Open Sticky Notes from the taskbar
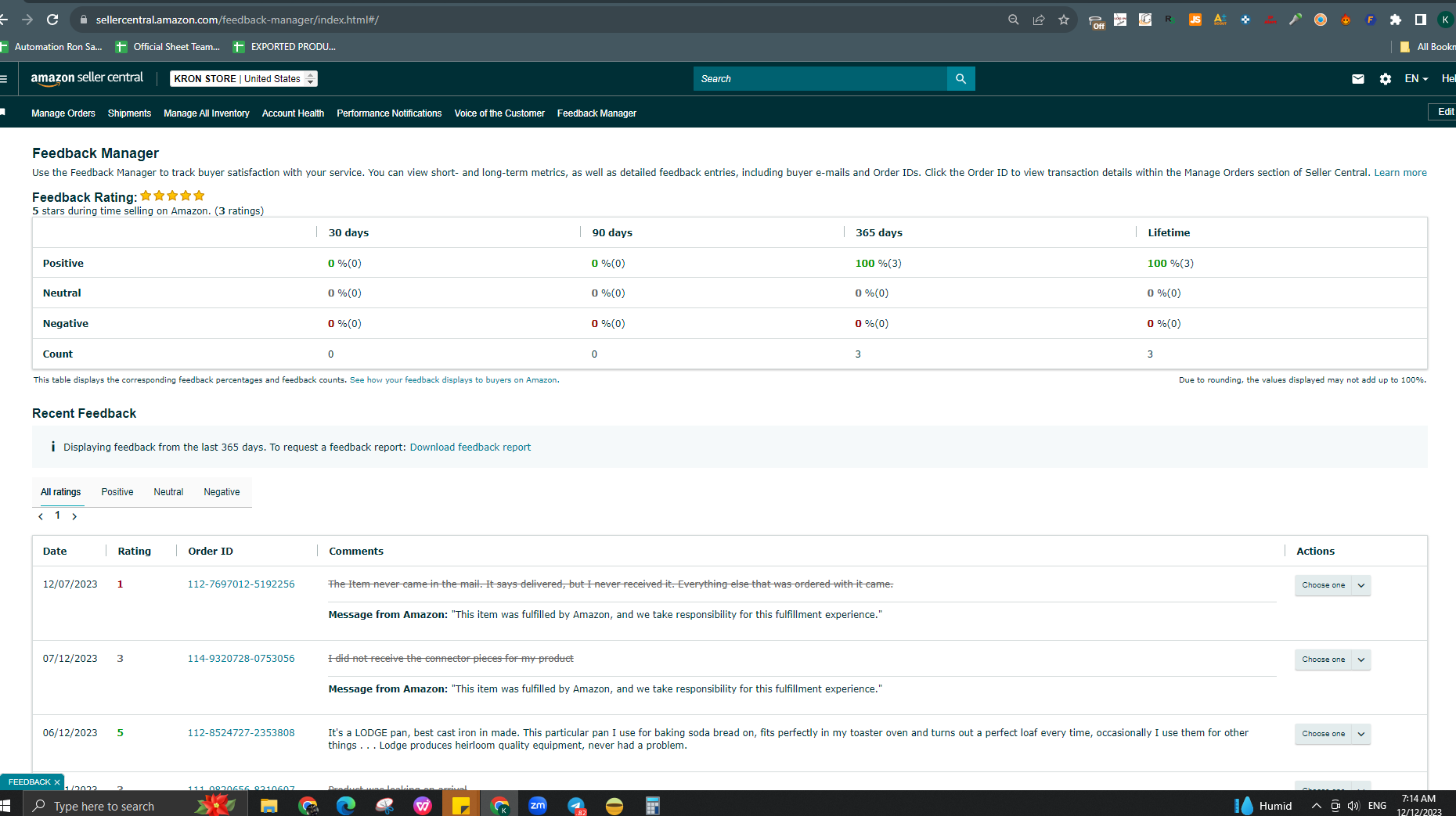Viewport: 1456px width, 816px height. point(461,806)
